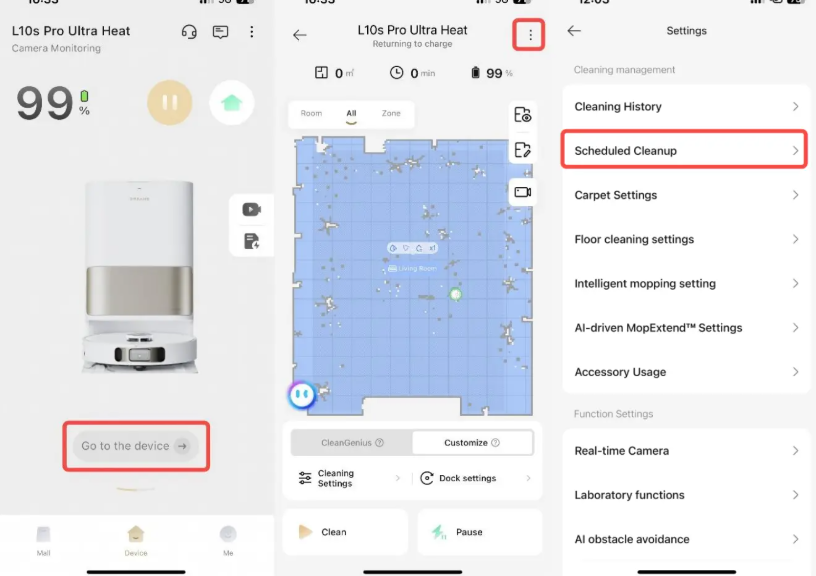Select the Customize mode option

point(472,443)
